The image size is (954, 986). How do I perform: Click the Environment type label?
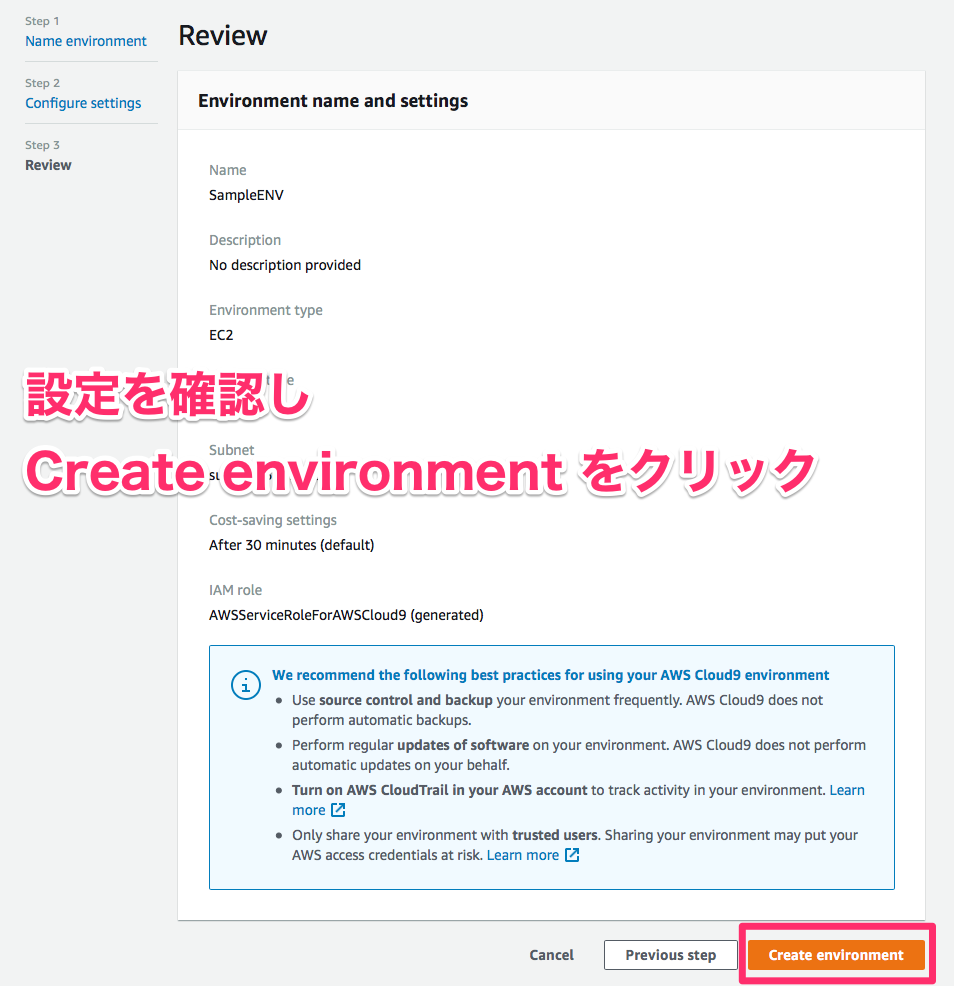[266, 310]
